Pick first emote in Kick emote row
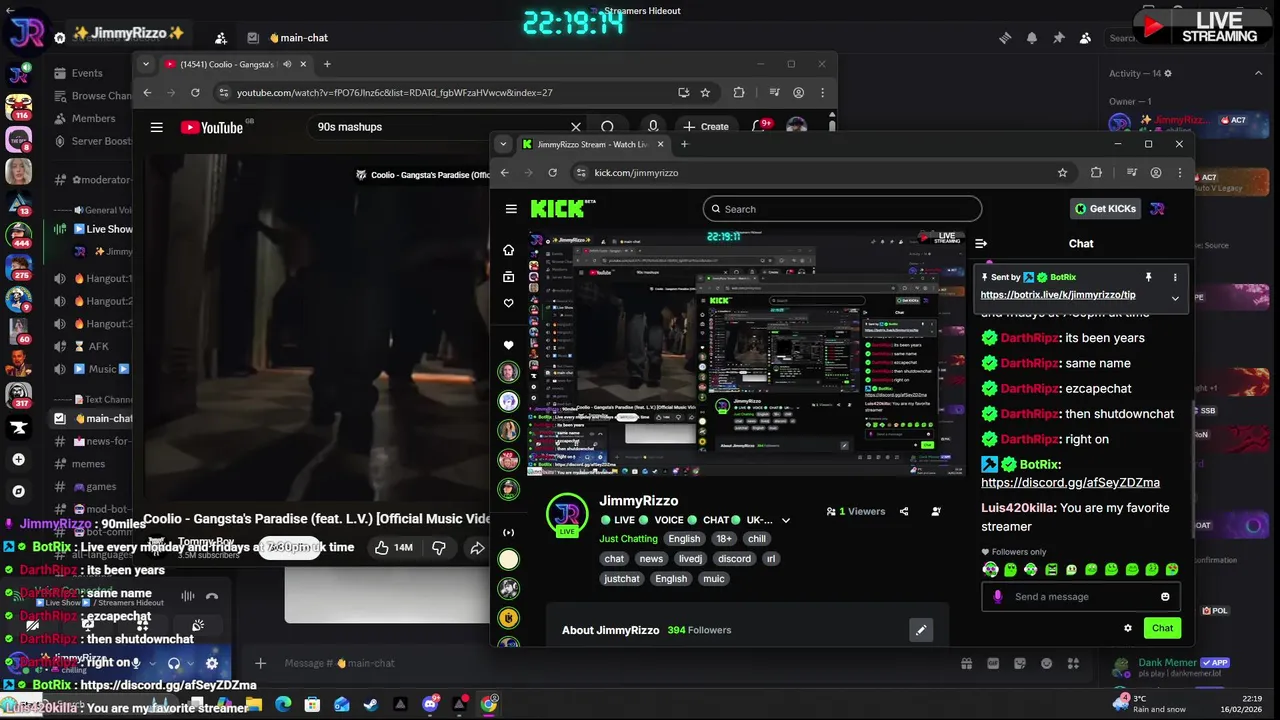 pos(990,570)
